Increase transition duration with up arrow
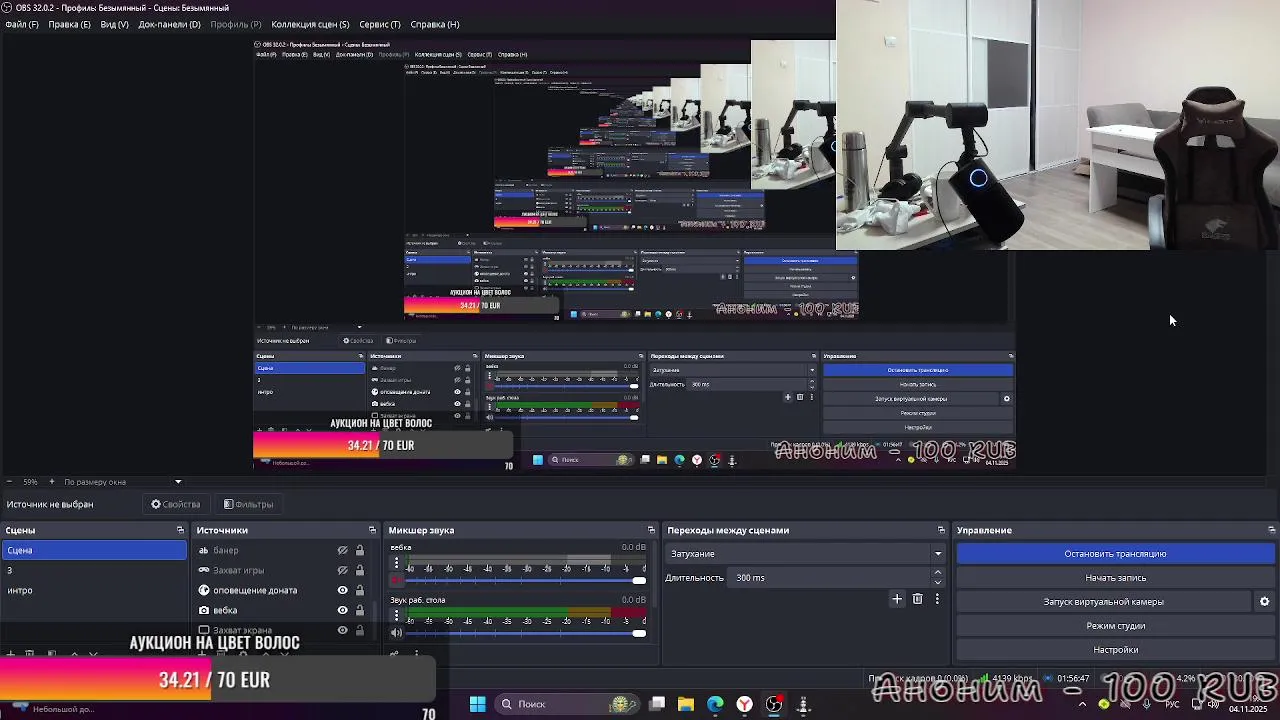The image size is (1280, 720). pyautogui.click(x=937, y=573)
